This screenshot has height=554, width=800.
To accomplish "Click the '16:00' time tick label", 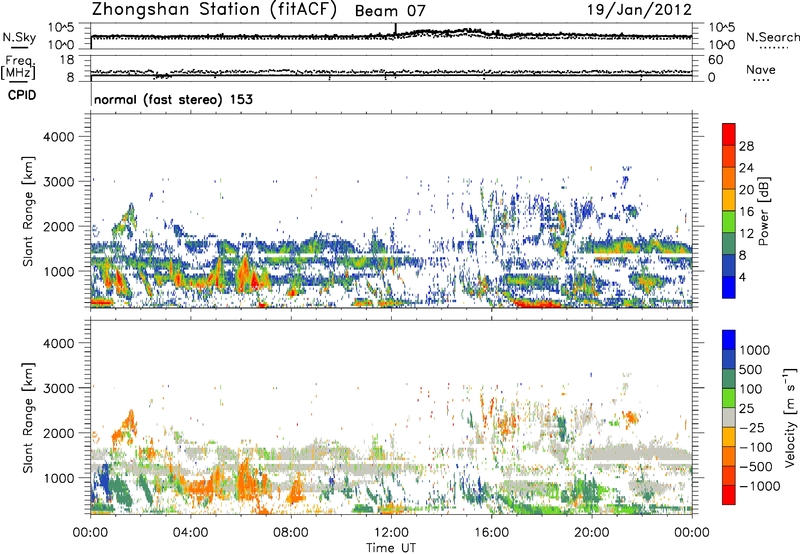I will 491,533.
